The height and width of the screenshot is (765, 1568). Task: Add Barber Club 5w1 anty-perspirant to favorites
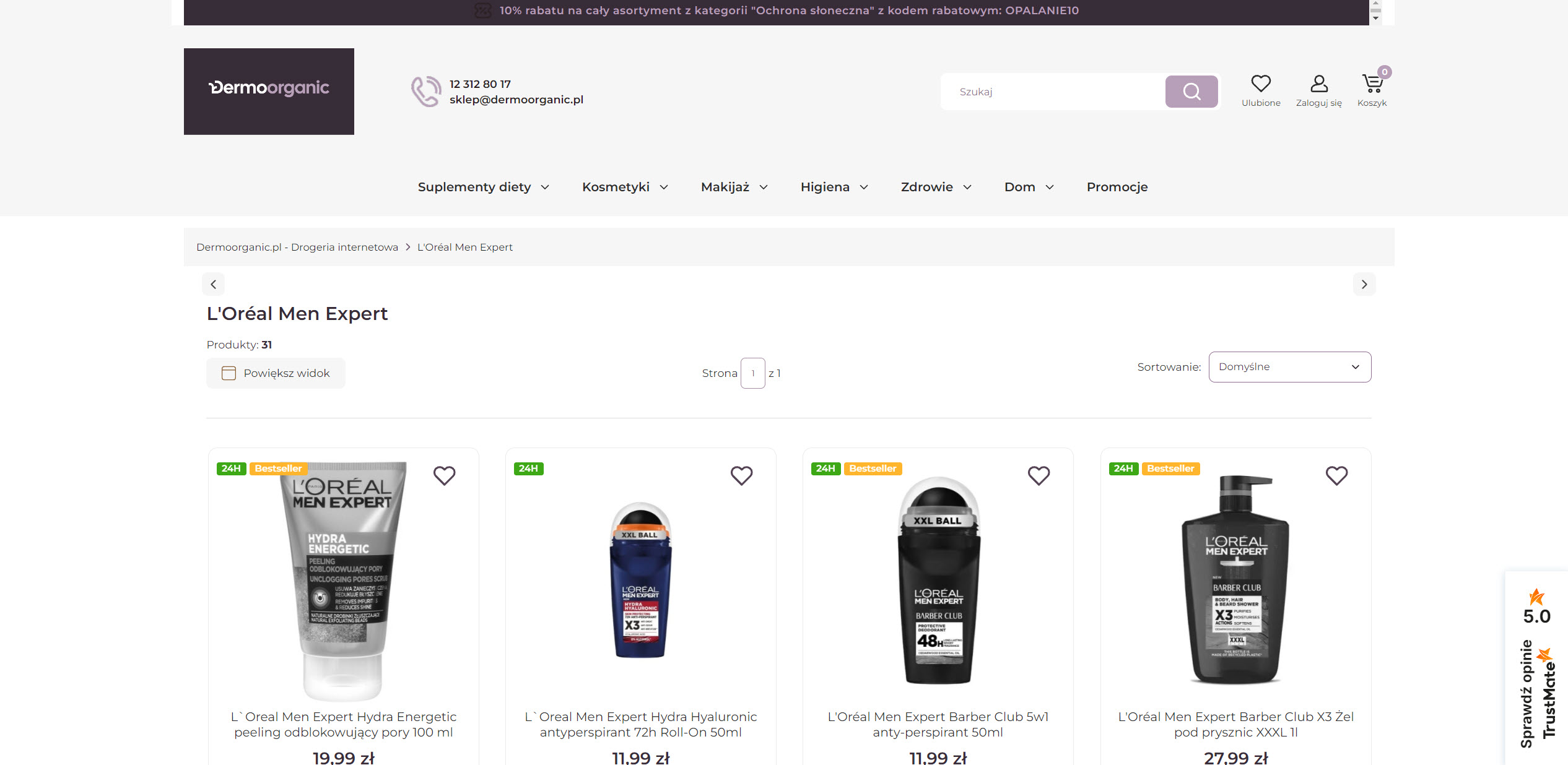[1039, 475]
